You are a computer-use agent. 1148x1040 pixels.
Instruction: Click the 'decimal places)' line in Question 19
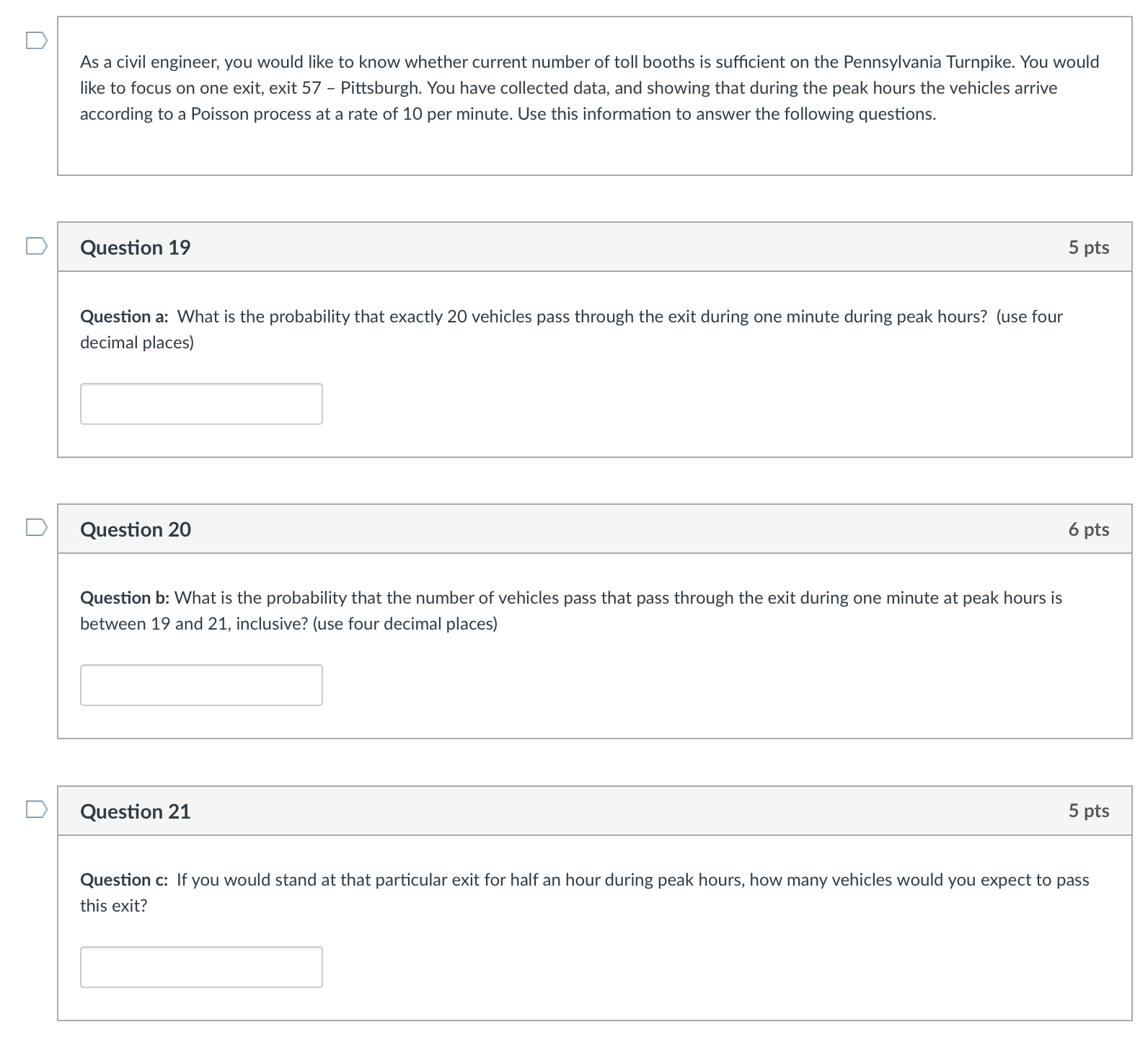point(137,343)
